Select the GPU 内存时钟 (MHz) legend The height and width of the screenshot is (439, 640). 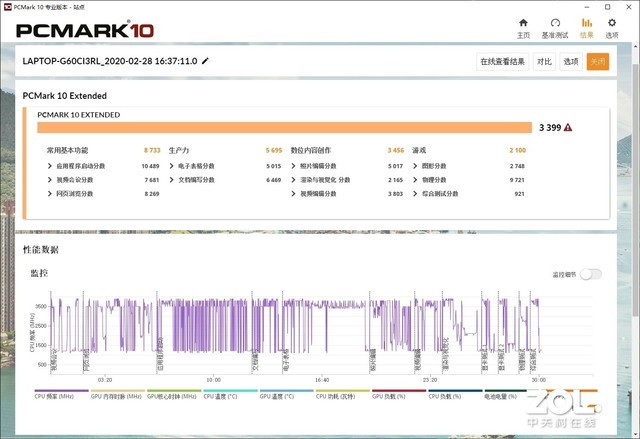click(116, 396)
